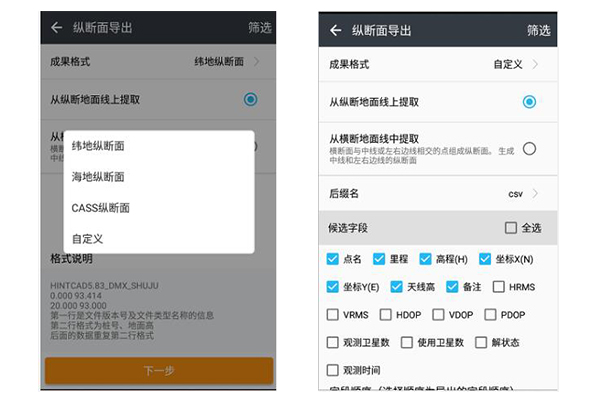This screenshot has width=600, height=400.
Task: Select 自定义 option in the popup list
Action: coord(87,239)
